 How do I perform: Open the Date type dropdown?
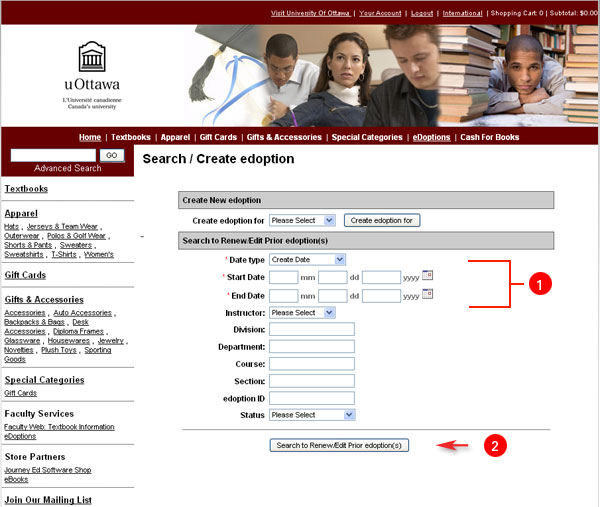tap(307, 260)
